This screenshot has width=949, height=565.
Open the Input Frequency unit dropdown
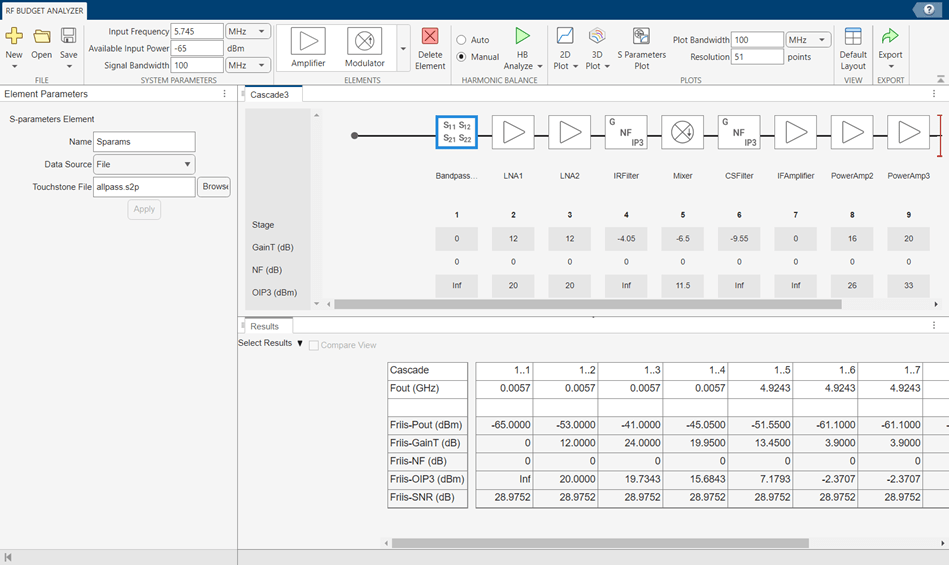248,32
